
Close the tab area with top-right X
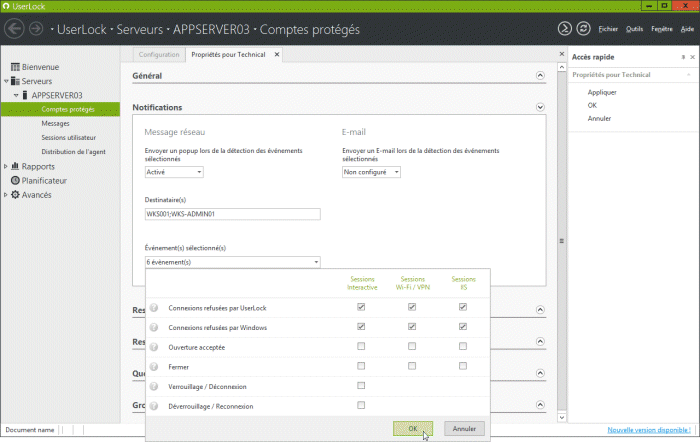pyautogui.click(x=562, y=54)
